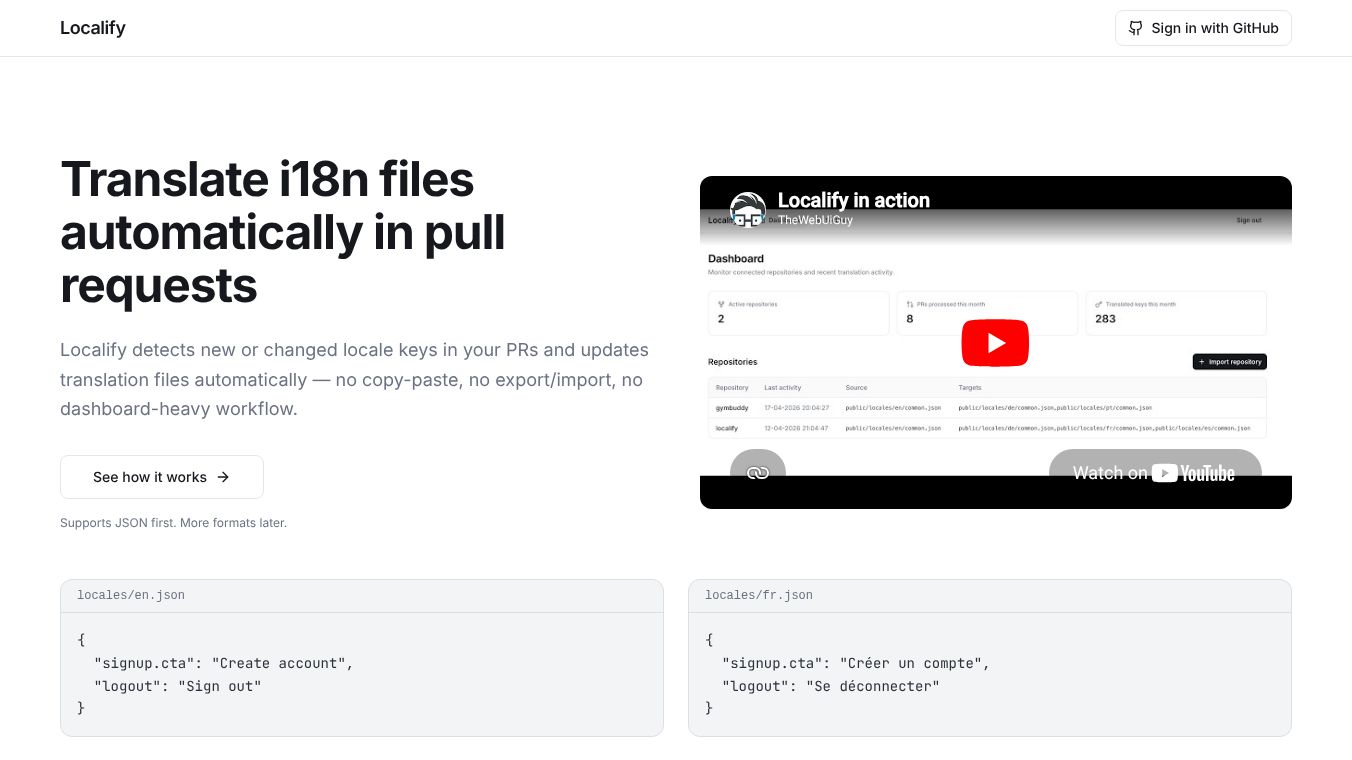1352x760 pixels.
Task: Open See how it works button
Action: [x=162, y=477]
